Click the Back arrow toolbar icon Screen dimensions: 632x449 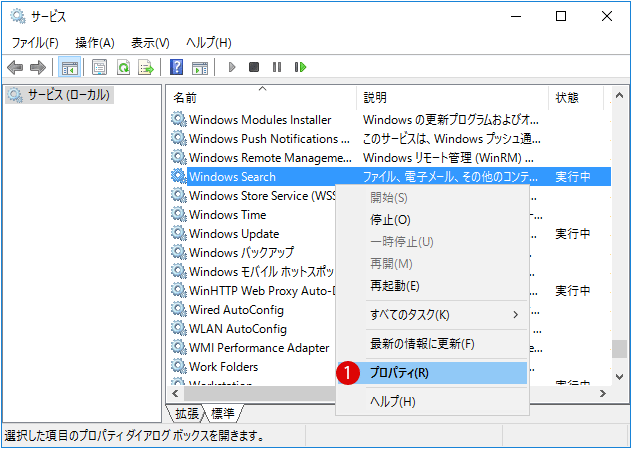15,67
